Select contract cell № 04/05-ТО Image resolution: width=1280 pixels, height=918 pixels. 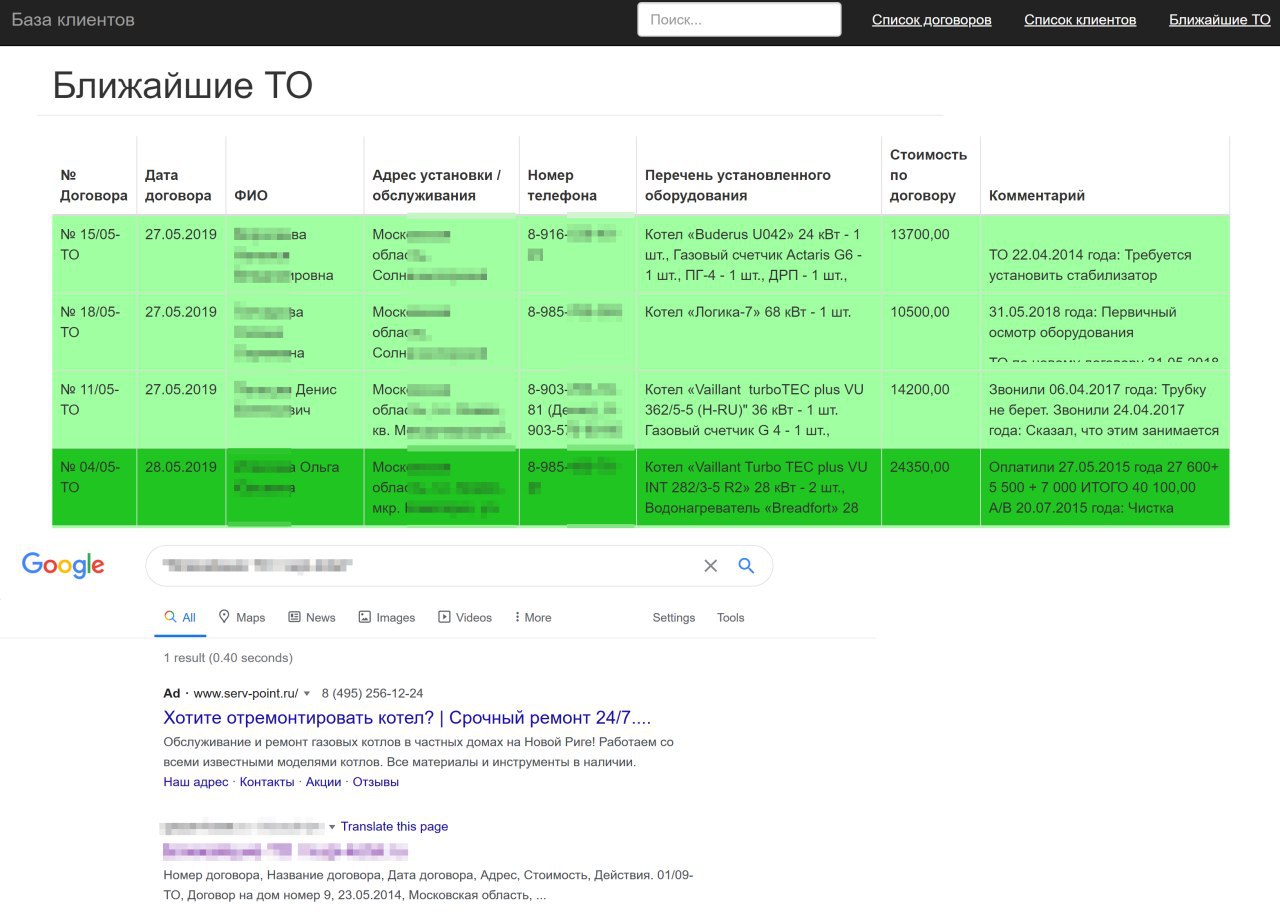94,487
